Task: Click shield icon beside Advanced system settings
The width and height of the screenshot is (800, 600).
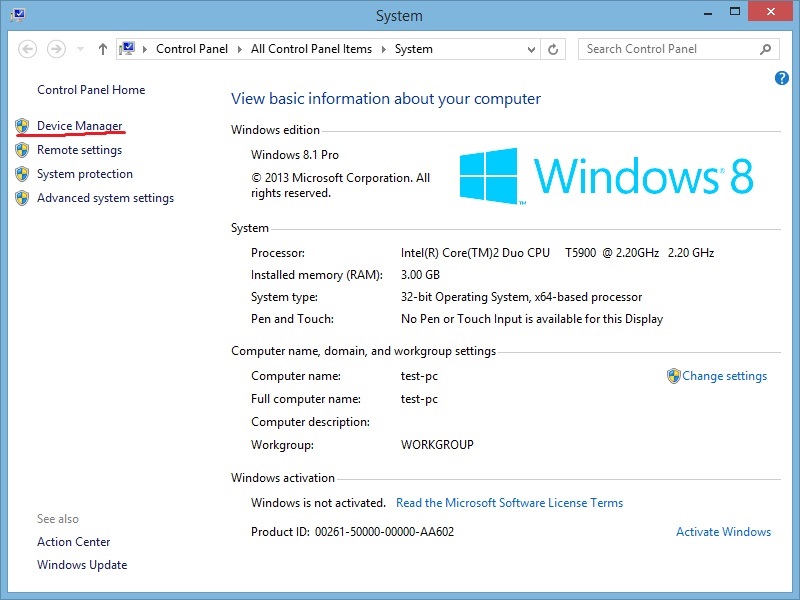Action: (22, 198)
